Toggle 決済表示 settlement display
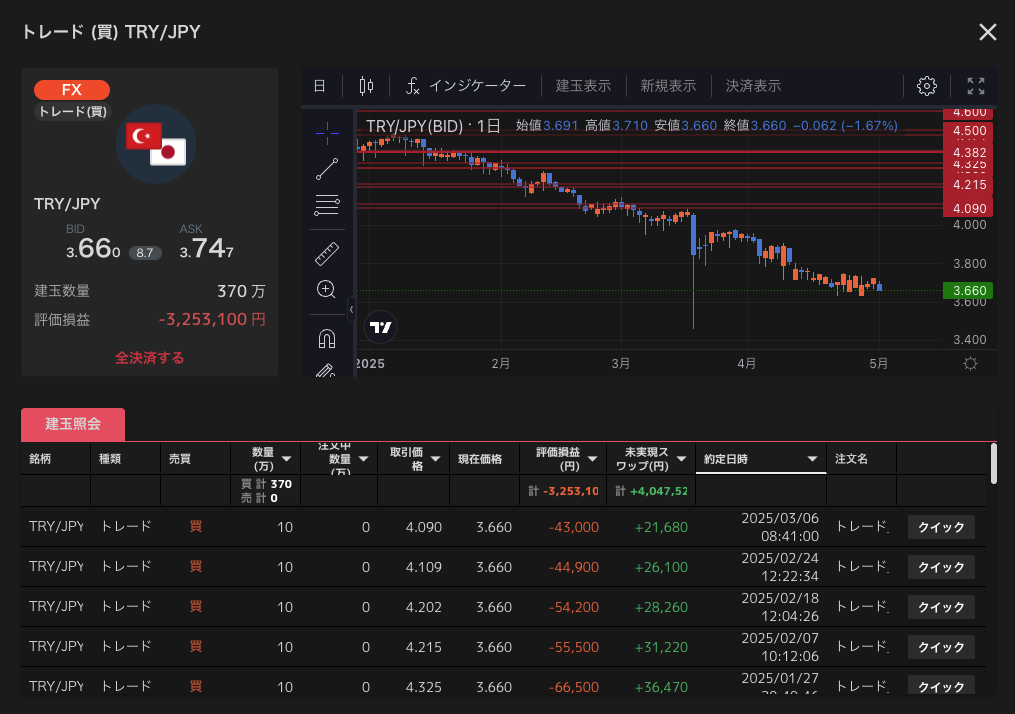The image size is (1015, 714). pyautogui.click(x=753, y=86)
